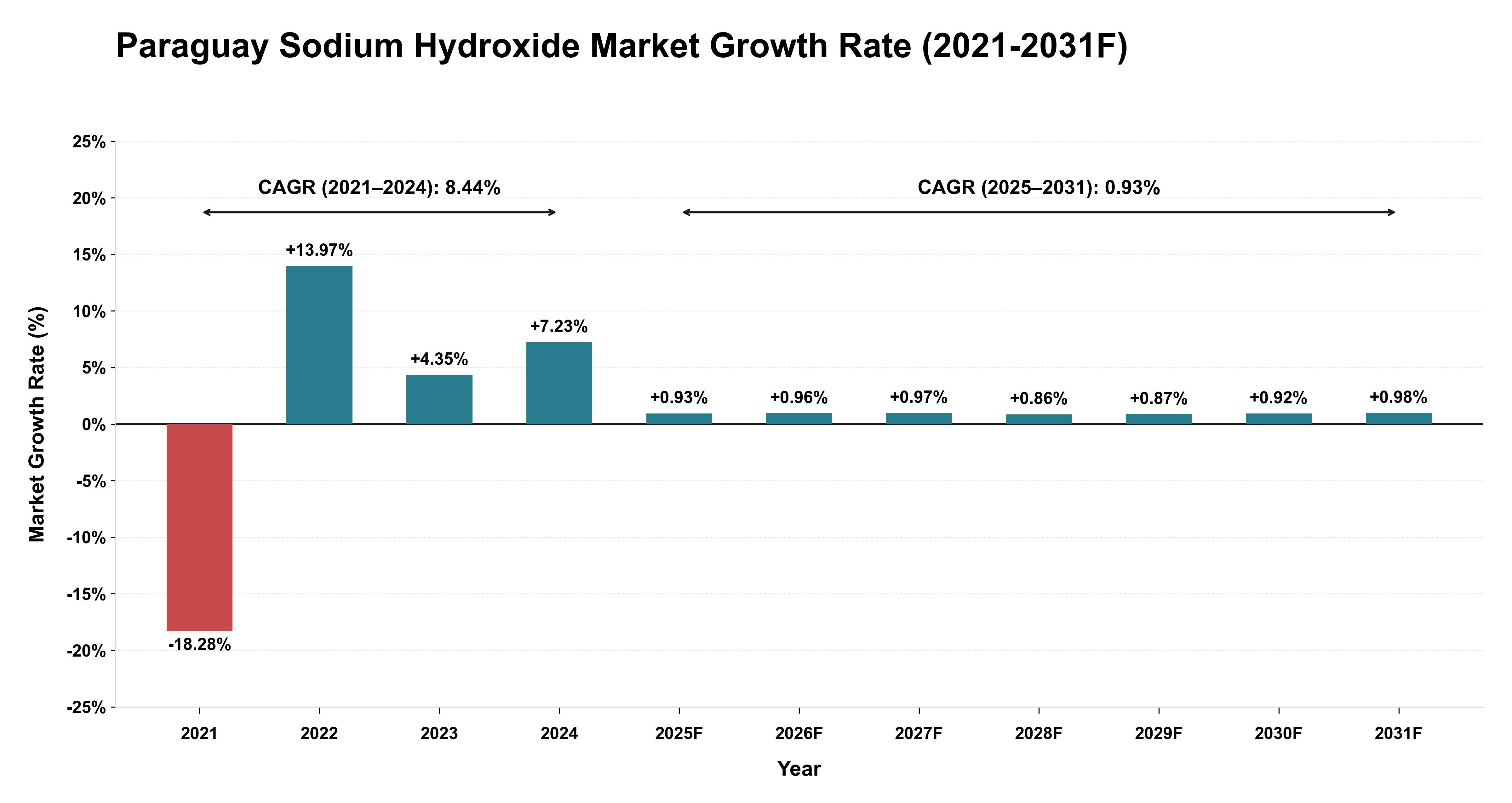1512x803 pixels.
Task: Select the '-18.28%' data label
Action: click(x=200, y=645)
